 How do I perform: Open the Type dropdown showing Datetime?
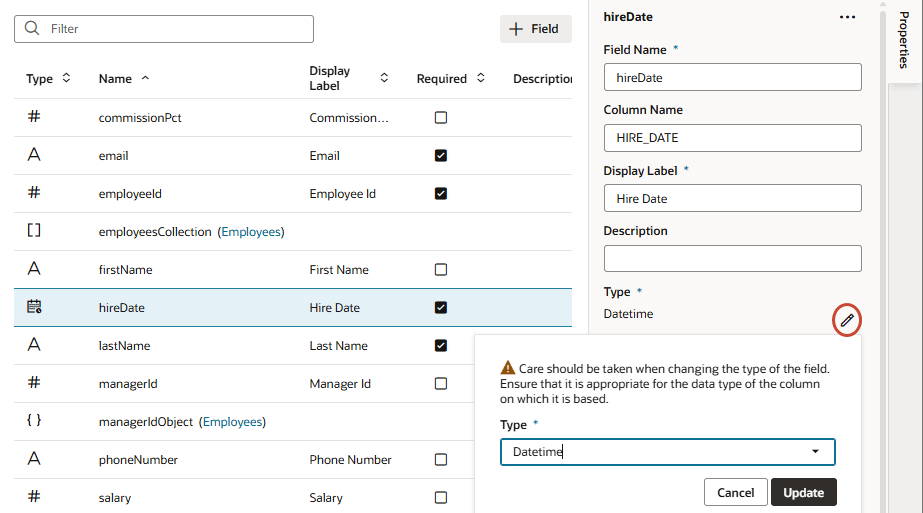(667, 452)
